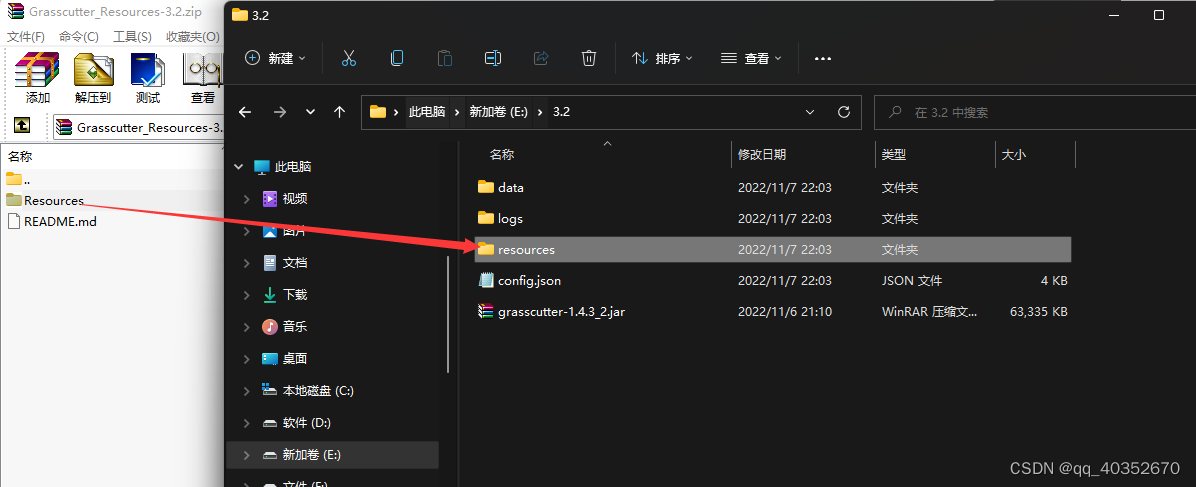Click WinRAR archive path address field

point(138,127)
